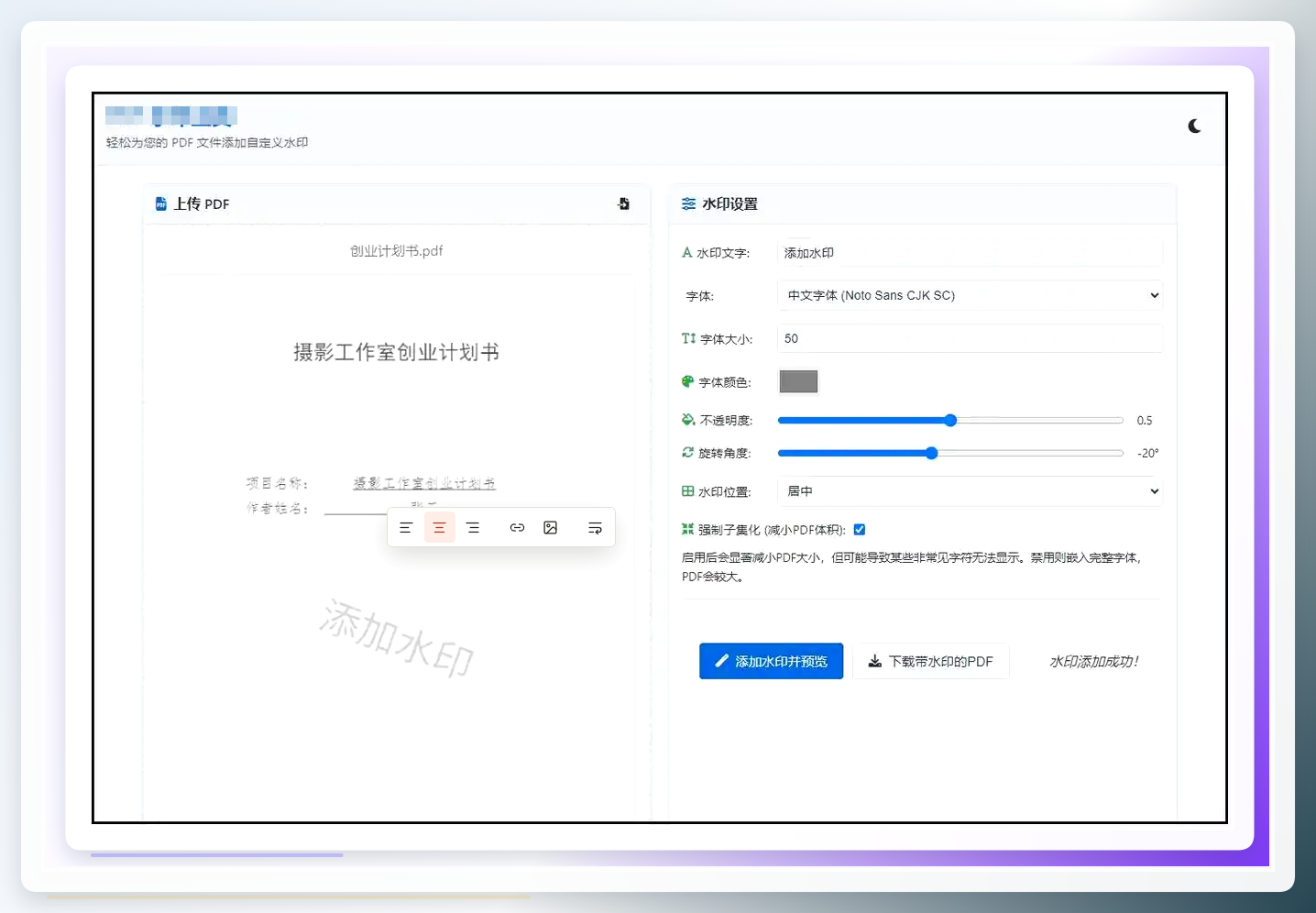This screenshot has width=1316, height=913.
Task: Click the PDF file icon beside 上传 PDF
Action: point(161,203)
